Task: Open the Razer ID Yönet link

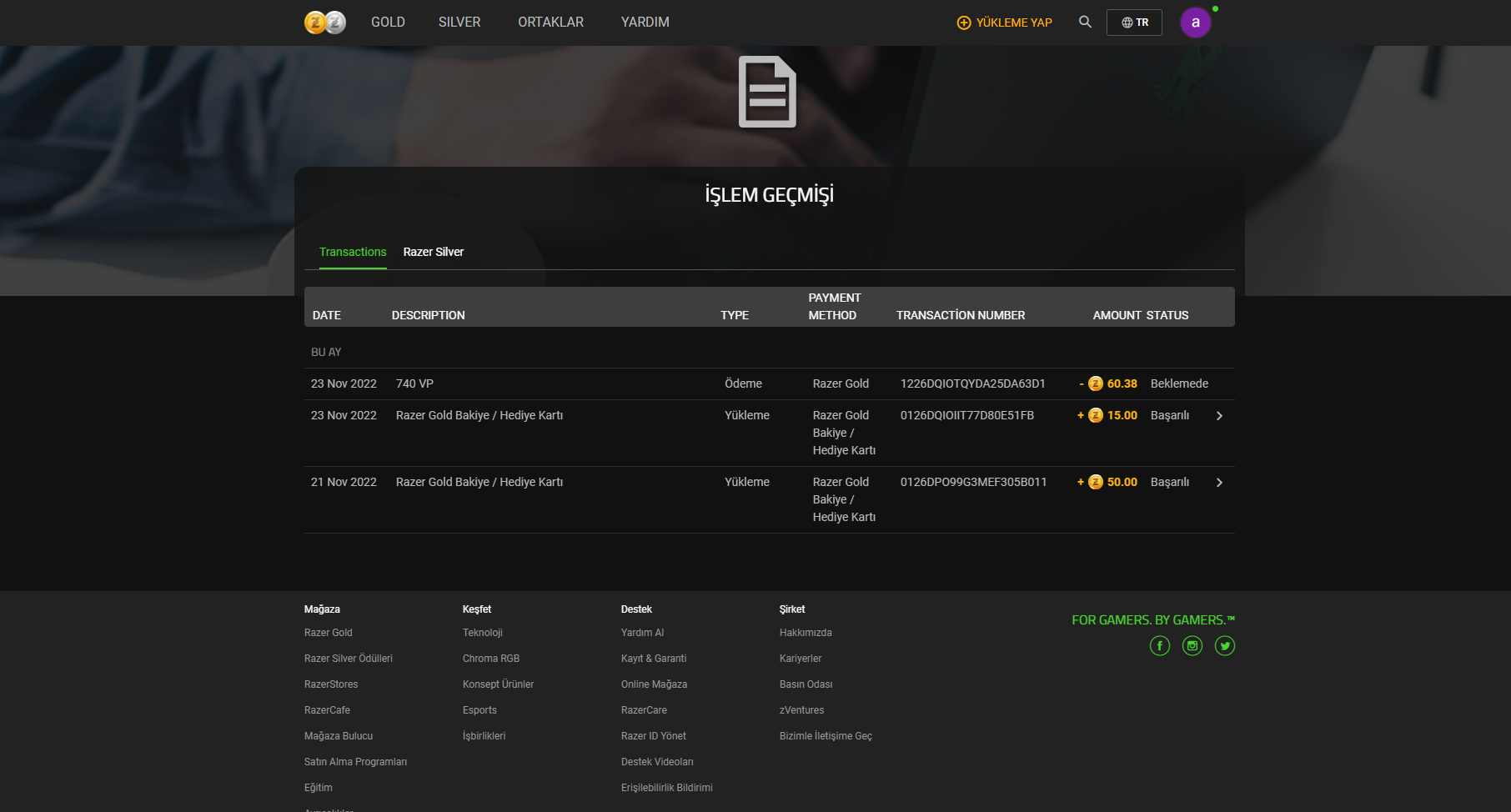Action: pyautogui.click(x=654, y=736)
